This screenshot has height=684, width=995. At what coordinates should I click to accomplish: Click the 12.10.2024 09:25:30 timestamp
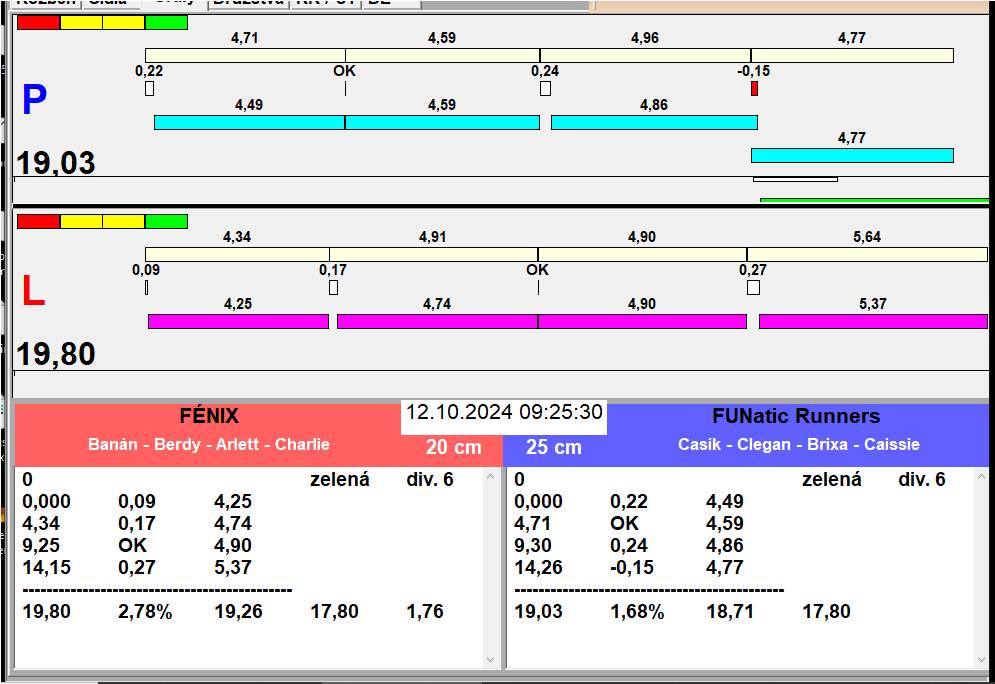(x=504, y=412)
